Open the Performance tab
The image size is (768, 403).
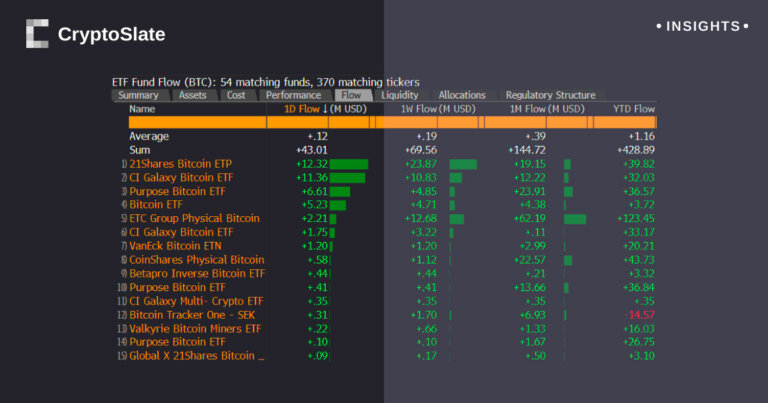click(293, 95)
